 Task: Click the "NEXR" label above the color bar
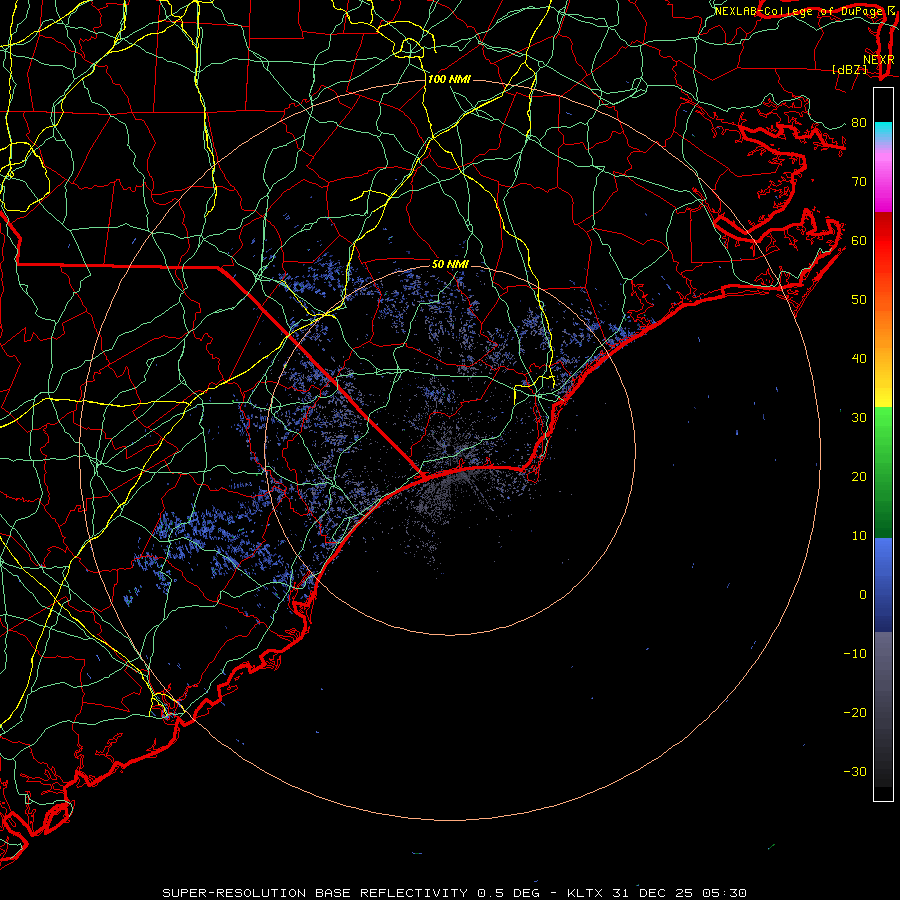(x=879, y=60)
